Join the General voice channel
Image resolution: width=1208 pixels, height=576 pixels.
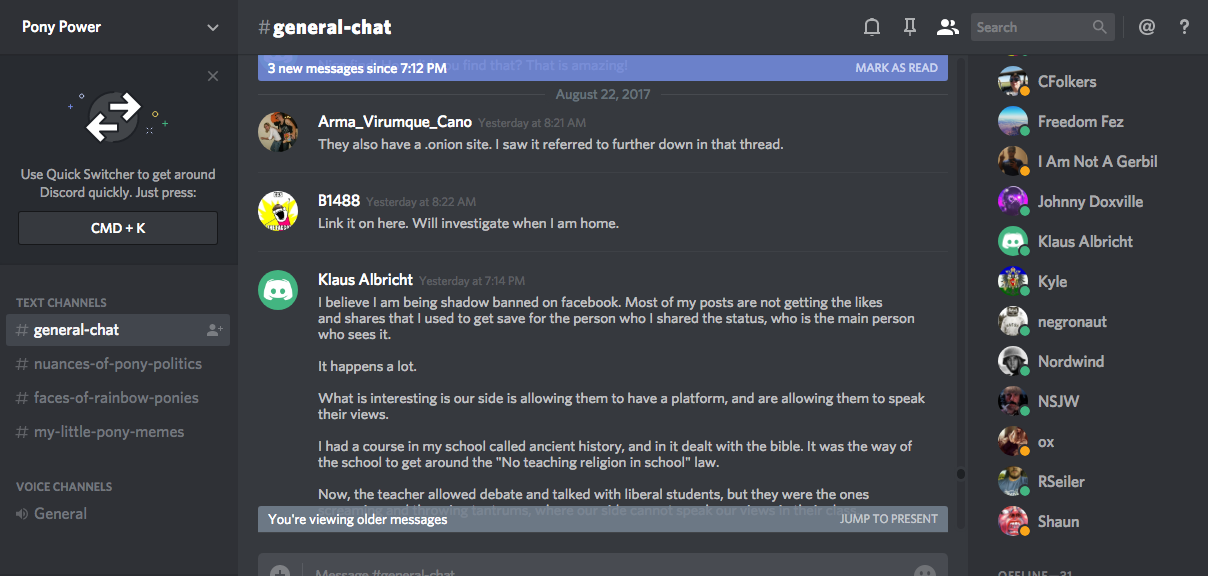click(60, 514)
